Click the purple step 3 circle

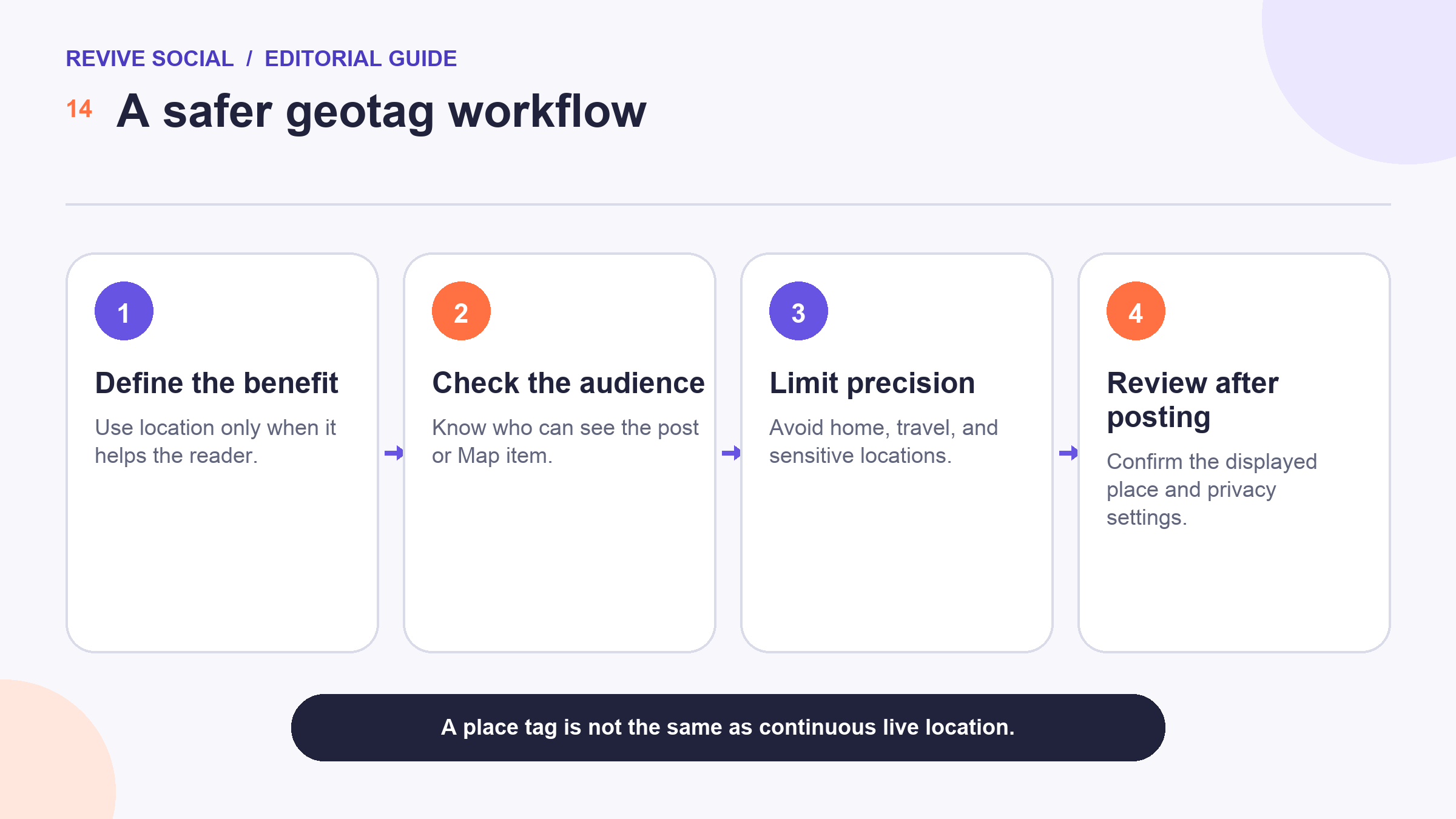click(x=798, y=311)
